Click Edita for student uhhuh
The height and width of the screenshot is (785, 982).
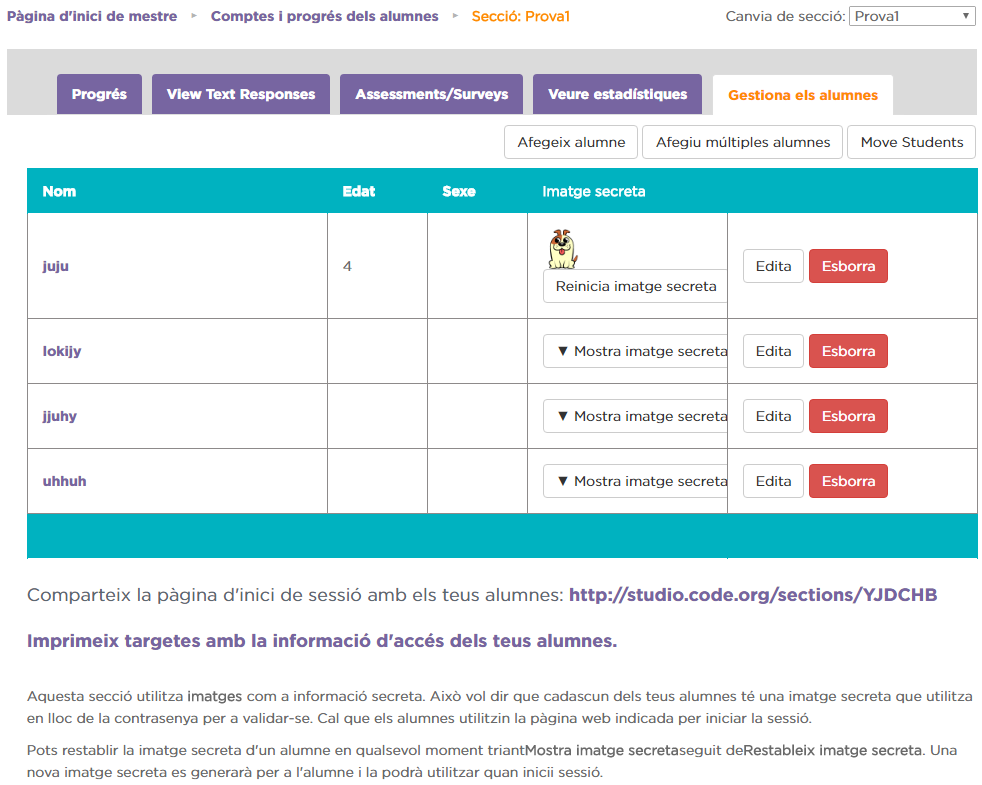click(x=773, y=481)
